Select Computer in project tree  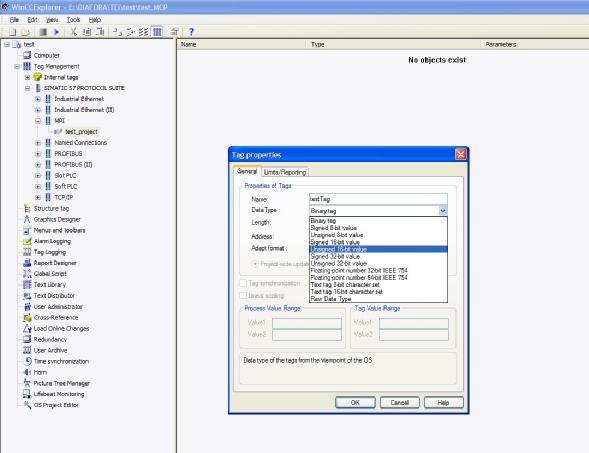pyautogui.click(x=47, y=55)
